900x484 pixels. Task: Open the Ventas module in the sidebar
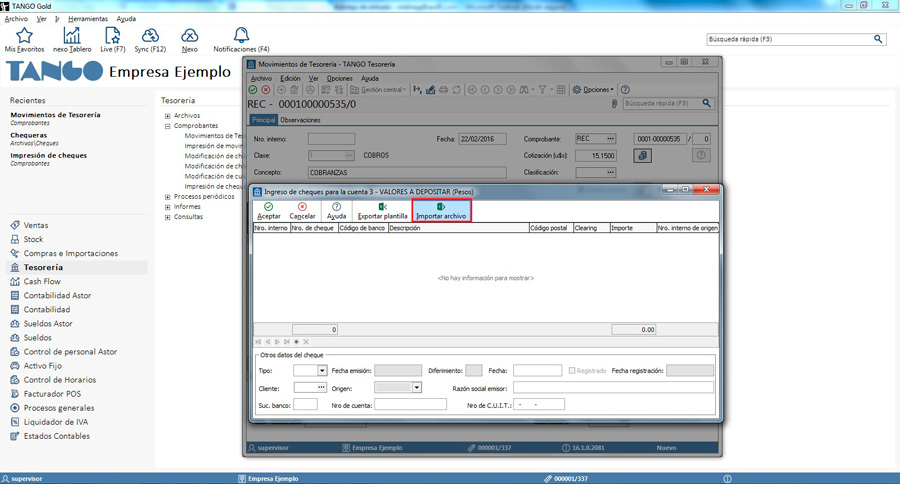tap(36, 225)
